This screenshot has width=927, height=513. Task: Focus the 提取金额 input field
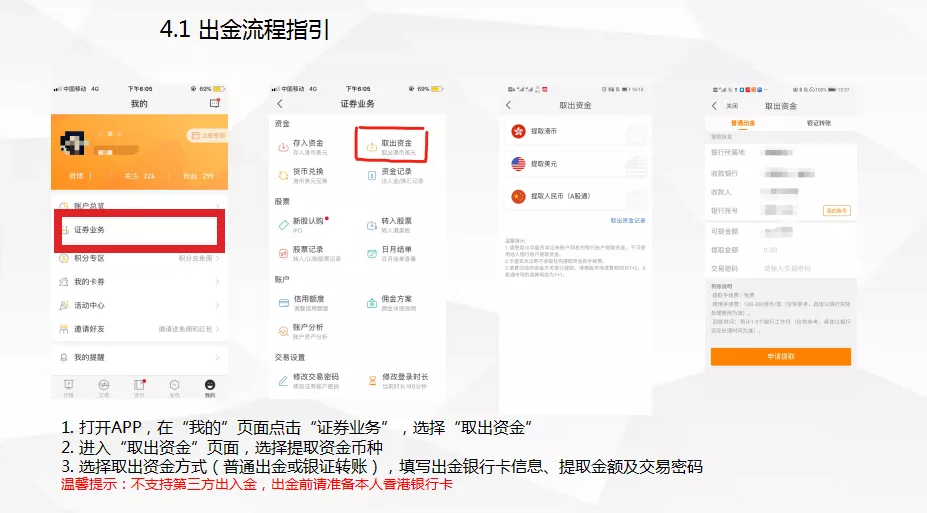[781, 250]
